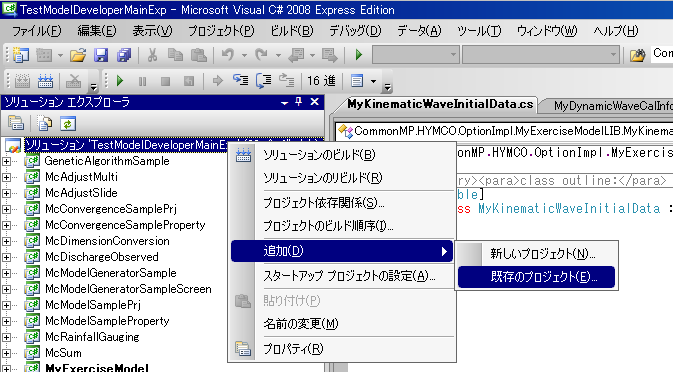This screenshot has height=372, width=673.
Task: Expand the GeneticAlgorithmSample project node
Action: 6,161
